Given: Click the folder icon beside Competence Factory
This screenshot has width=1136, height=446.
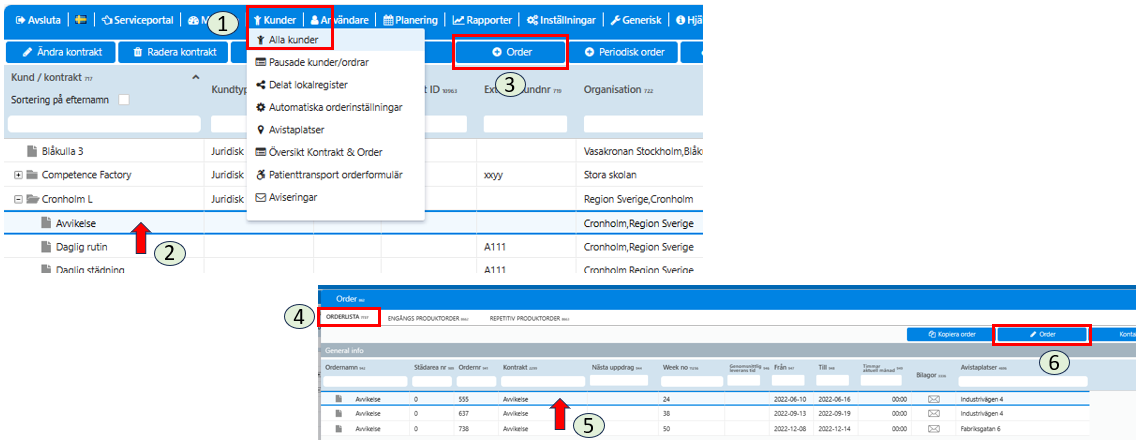Looking at the screenshot, I should click(x=32, y=175).
